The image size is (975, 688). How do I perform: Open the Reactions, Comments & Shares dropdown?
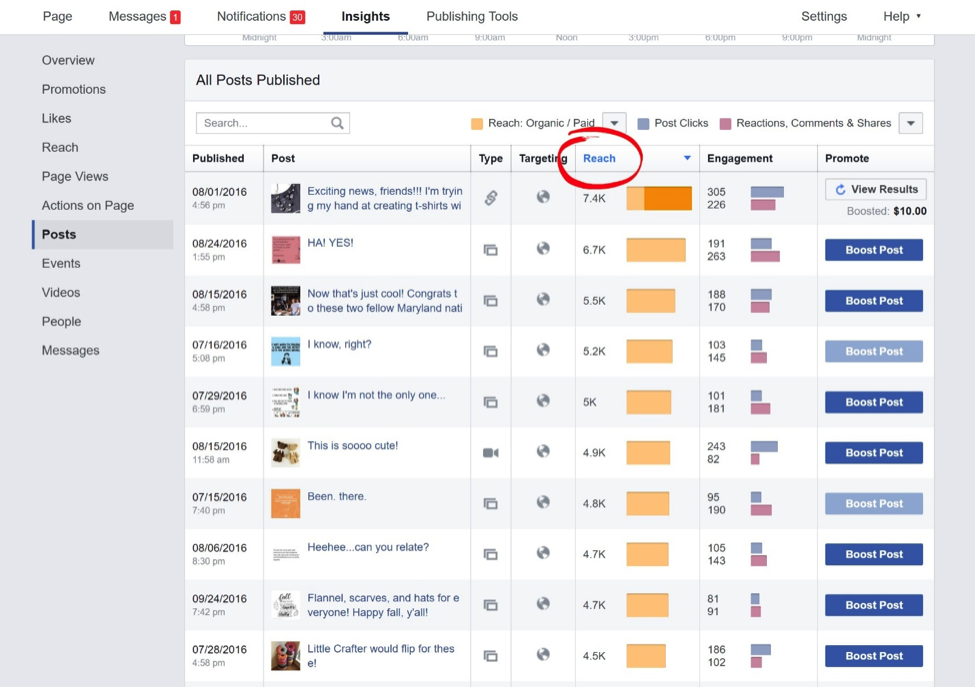click(x=910, y=123)
